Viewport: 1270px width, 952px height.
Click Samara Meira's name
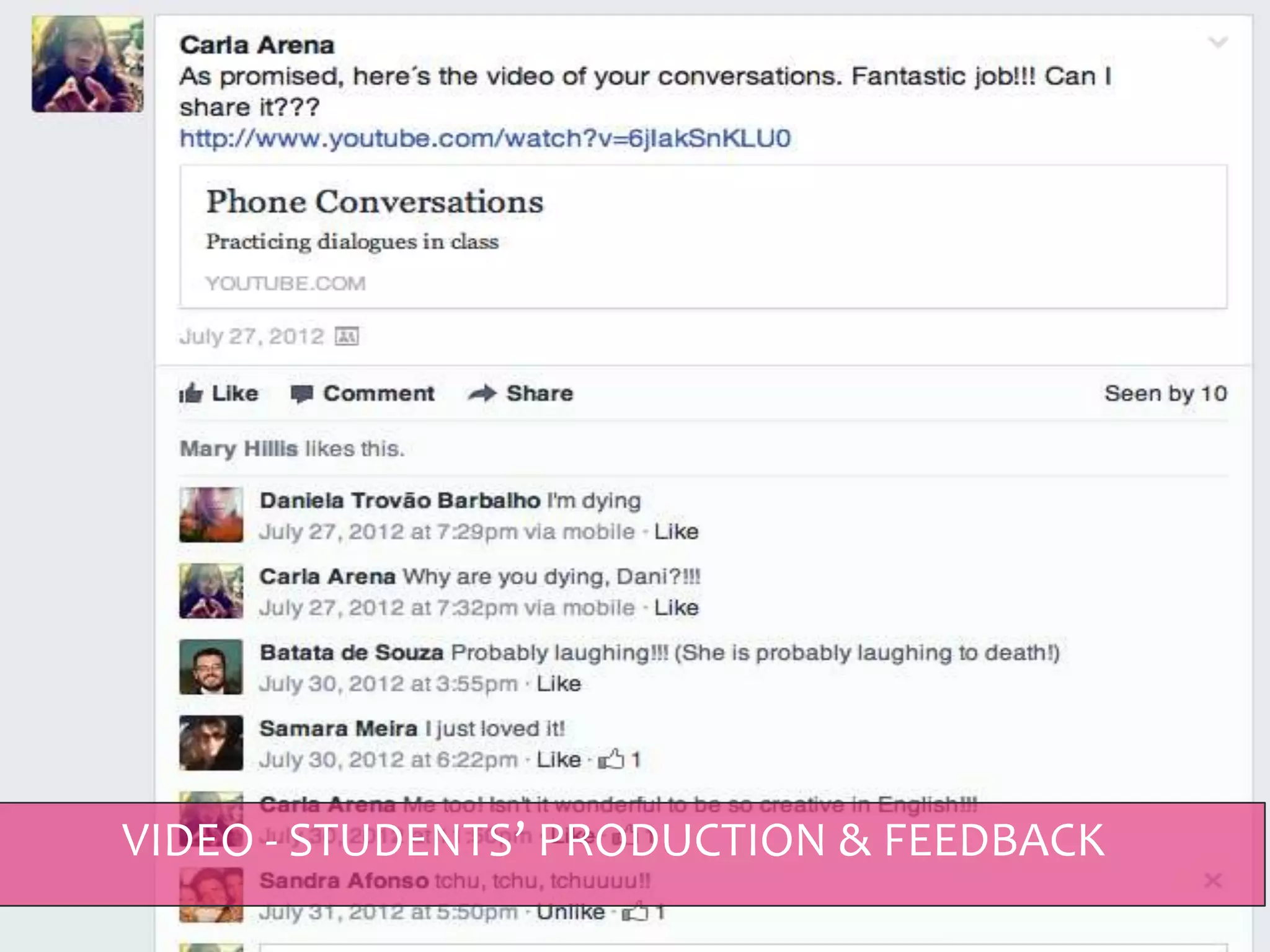(339, 728)
